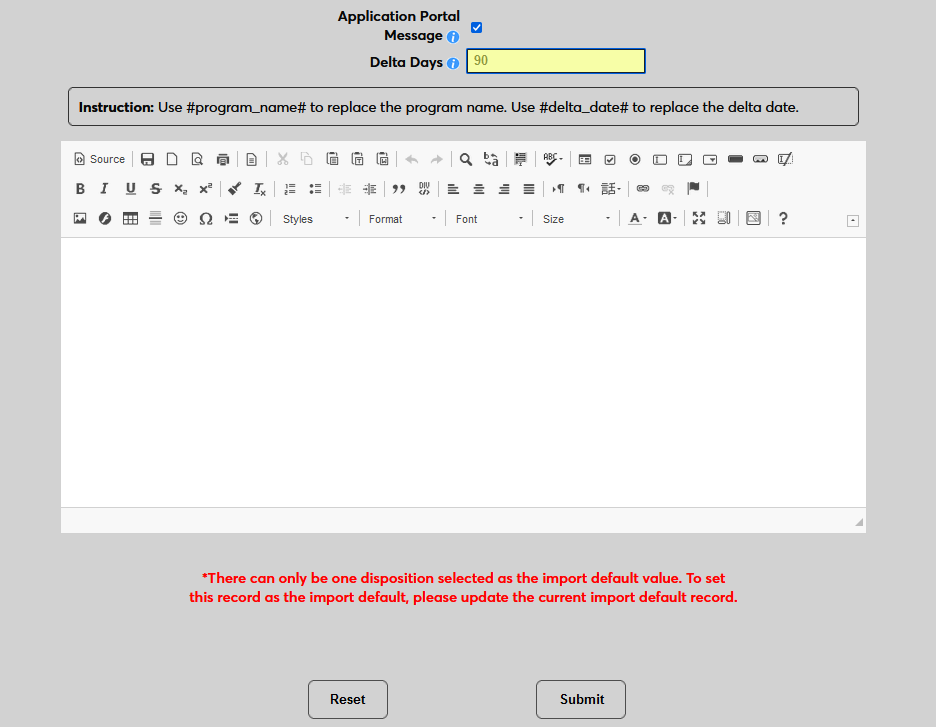The width and height of the screenshot is (936, 727).
Task: Open the Size dropdown
Action: click(x=575, y=219)
